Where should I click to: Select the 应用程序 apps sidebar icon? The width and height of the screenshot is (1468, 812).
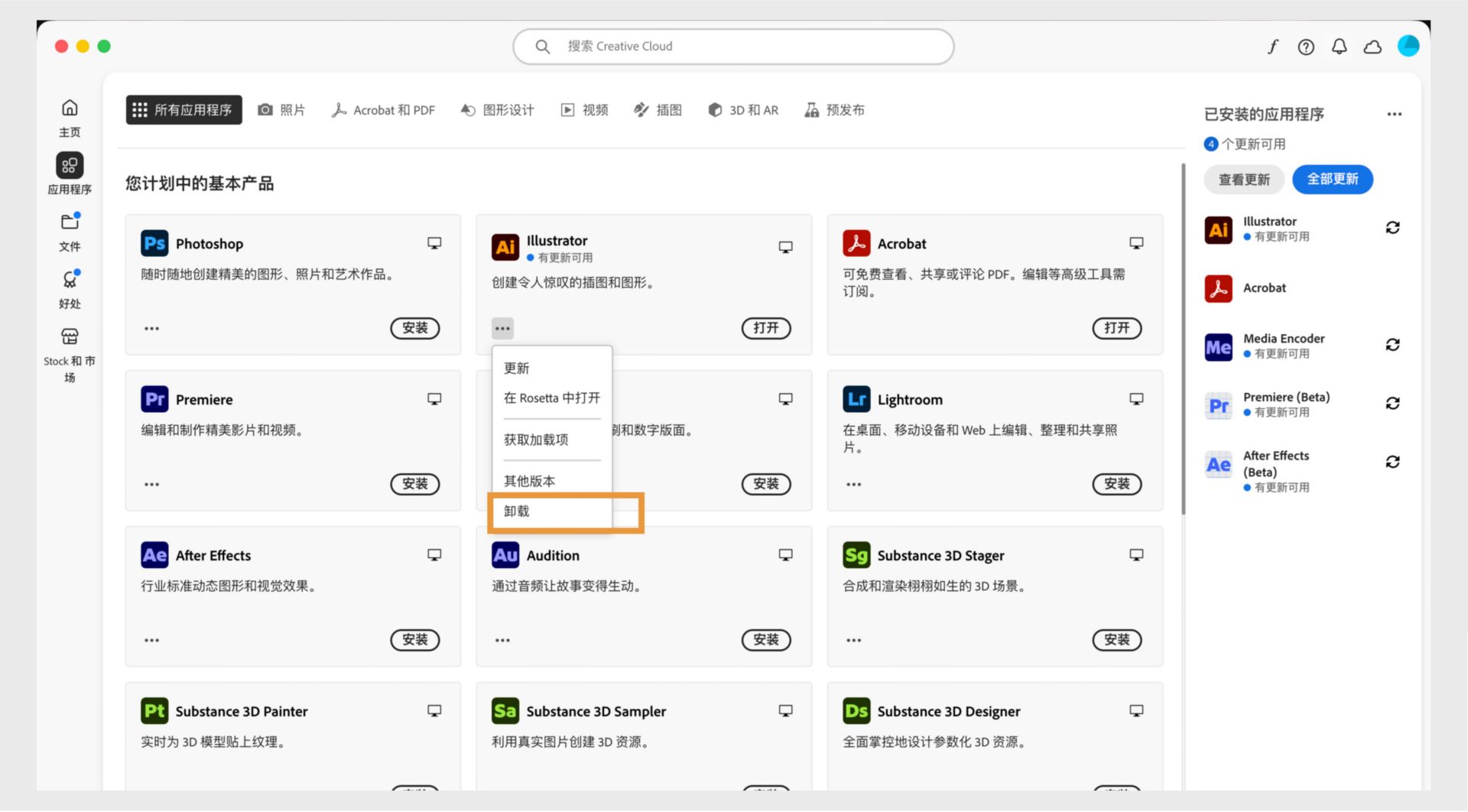click(x=70, y=165)
